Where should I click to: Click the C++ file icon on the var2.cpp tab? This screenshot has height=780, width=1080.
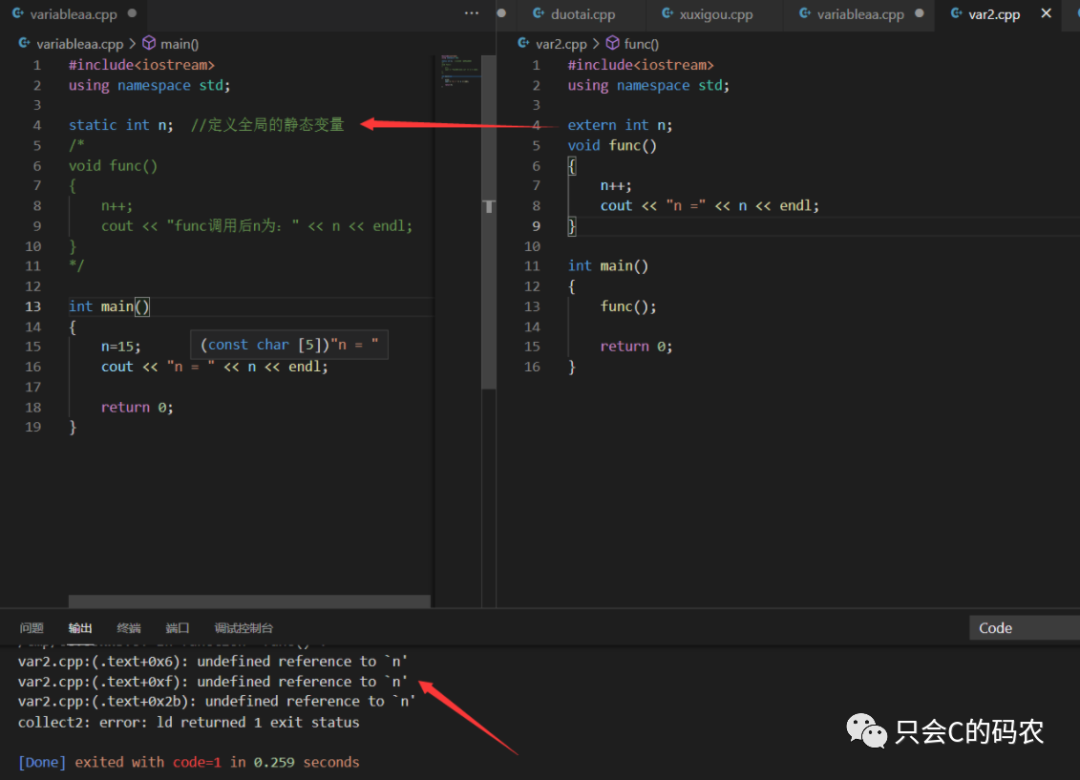pos(956,13)
